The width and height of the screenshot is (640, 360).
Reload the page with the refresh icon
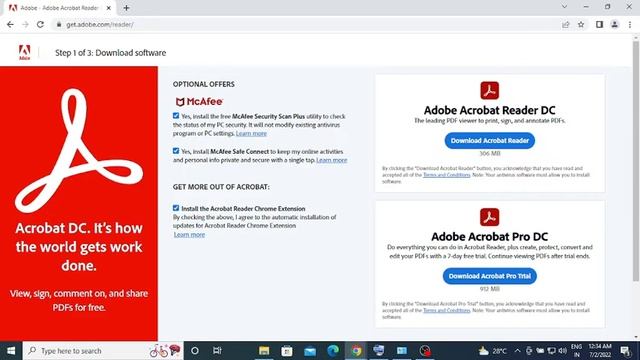tap(40, 24)
